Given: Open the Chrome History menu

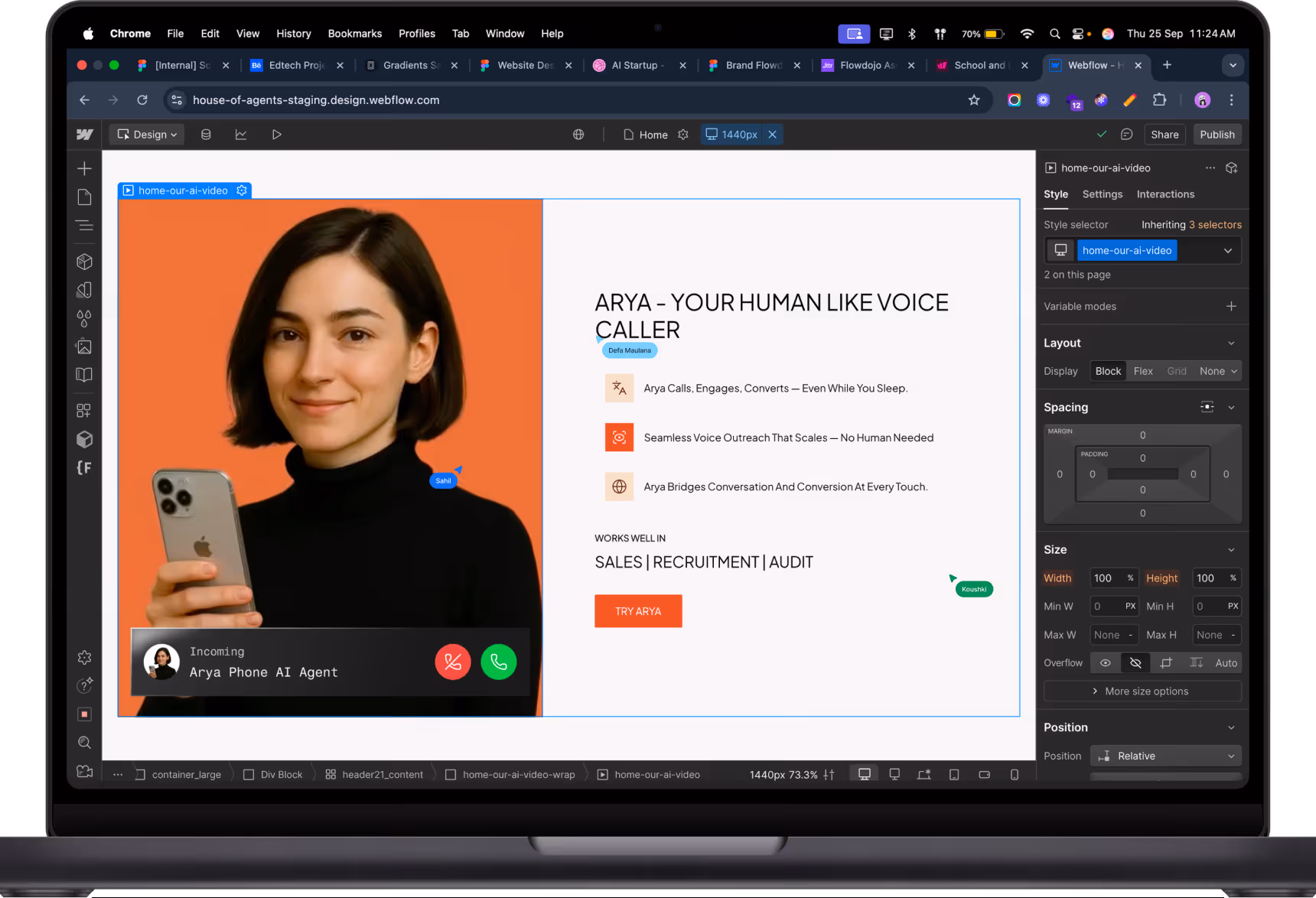Looking at the screenshot, I should pyautogui.click(x=293, y=33).
